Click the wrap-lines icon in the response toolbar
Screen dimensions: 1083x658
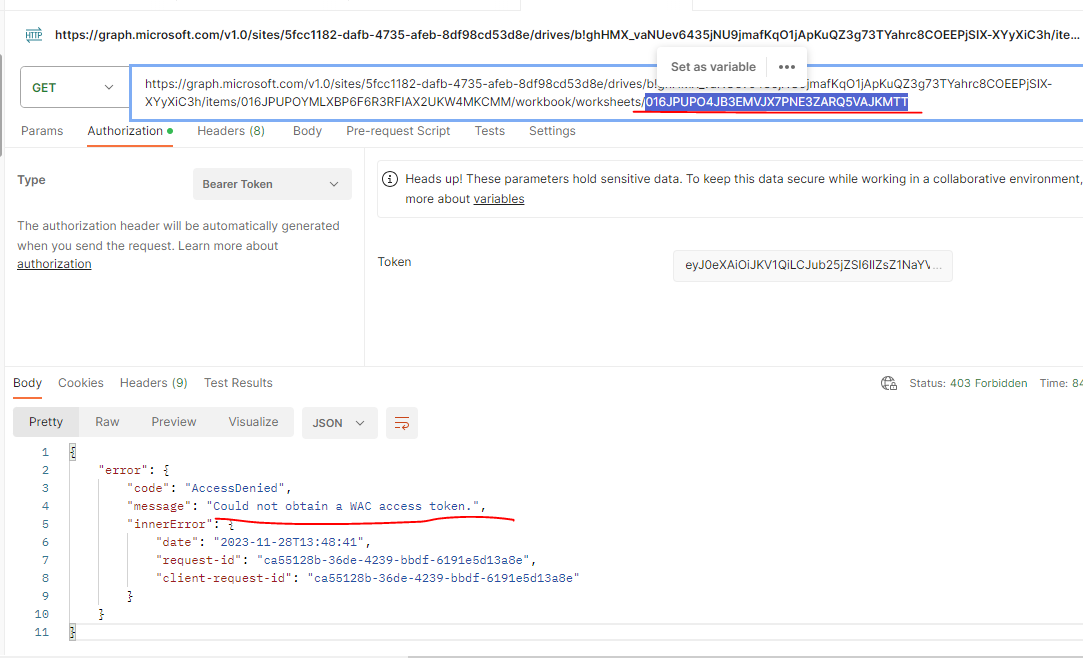[x=401, y=423]
